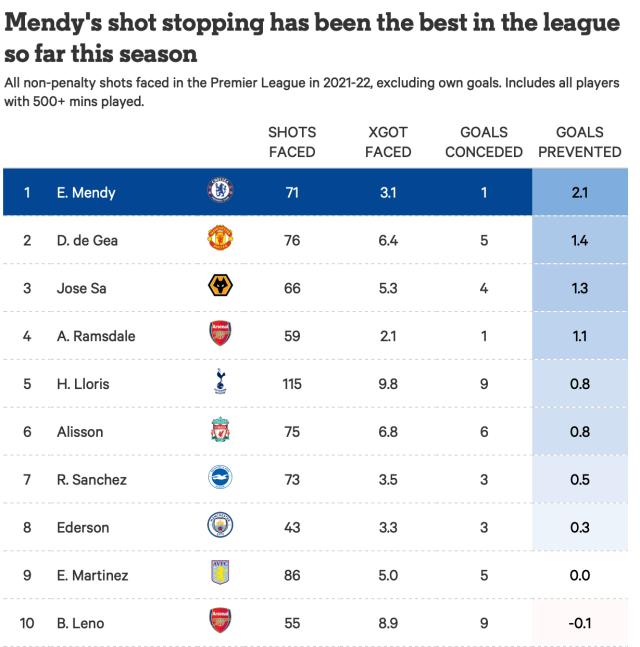The height and width of the screenshot is (647, 640).
Task: Click the Manchester United crest icon
Action: pos(218,241)
